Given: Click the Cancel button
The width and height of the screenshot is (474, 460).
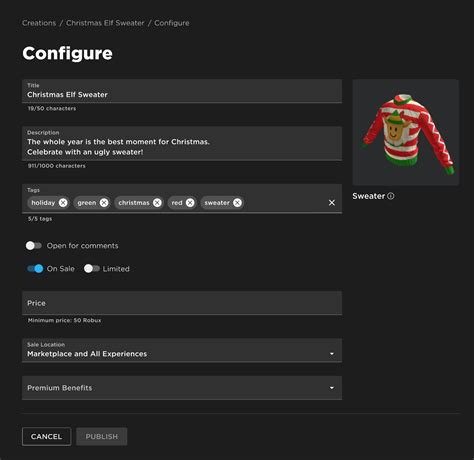Looking at the screenshot, I should (x=47, y=437).
